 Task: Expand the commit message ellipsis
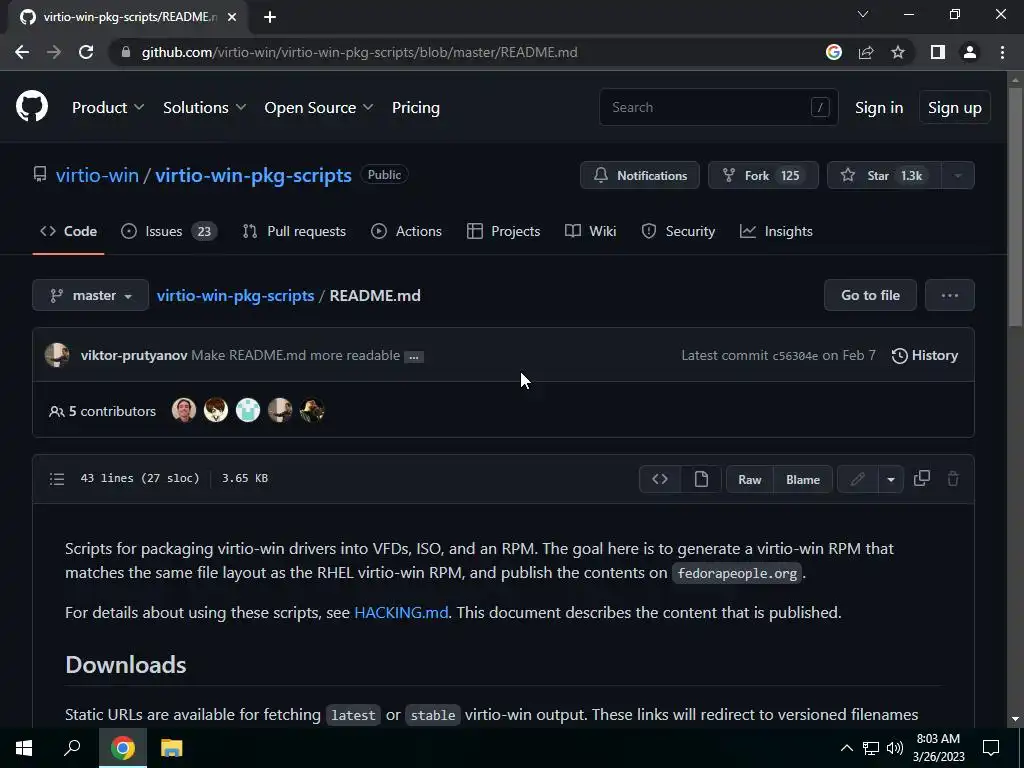pyautogui.click(x=413, y=357)
